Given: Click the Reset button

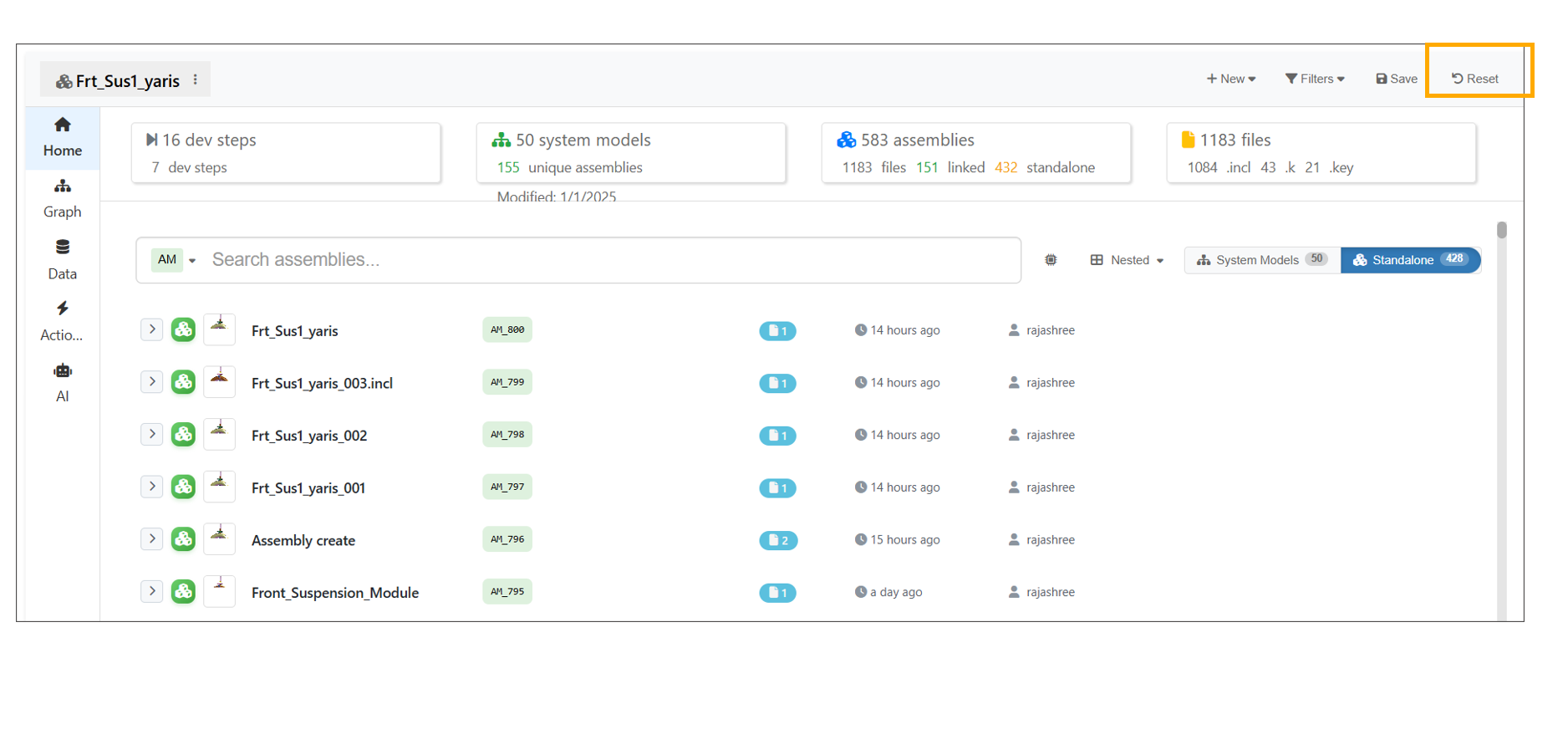Looking at the screenshot, I should coord(1475,79).
